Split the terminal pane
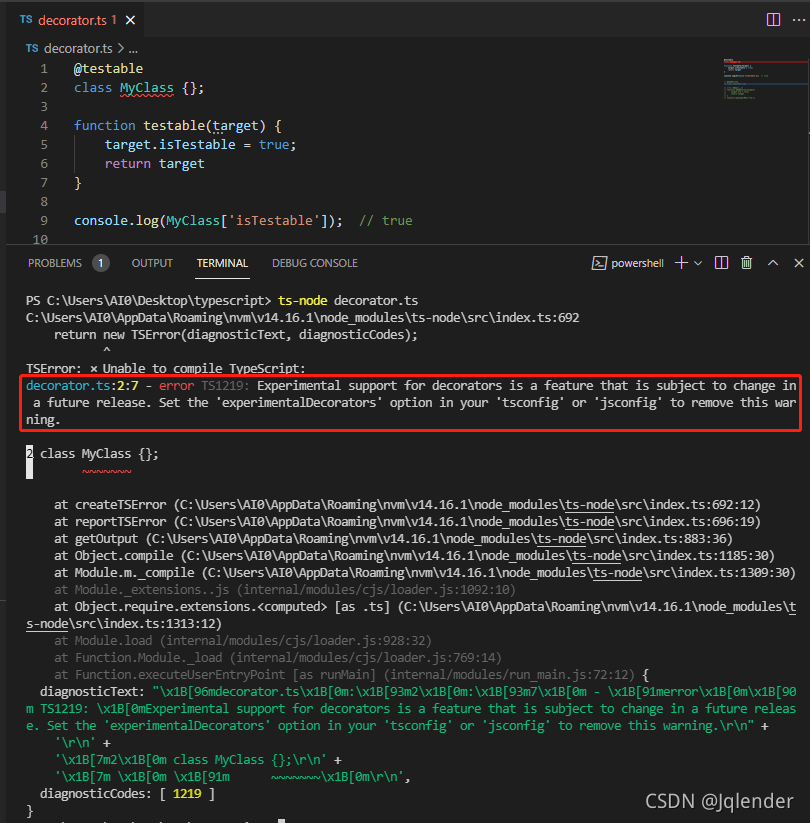Image resolution: width=810 pixels, height=823 pixels. pos(721,263)
